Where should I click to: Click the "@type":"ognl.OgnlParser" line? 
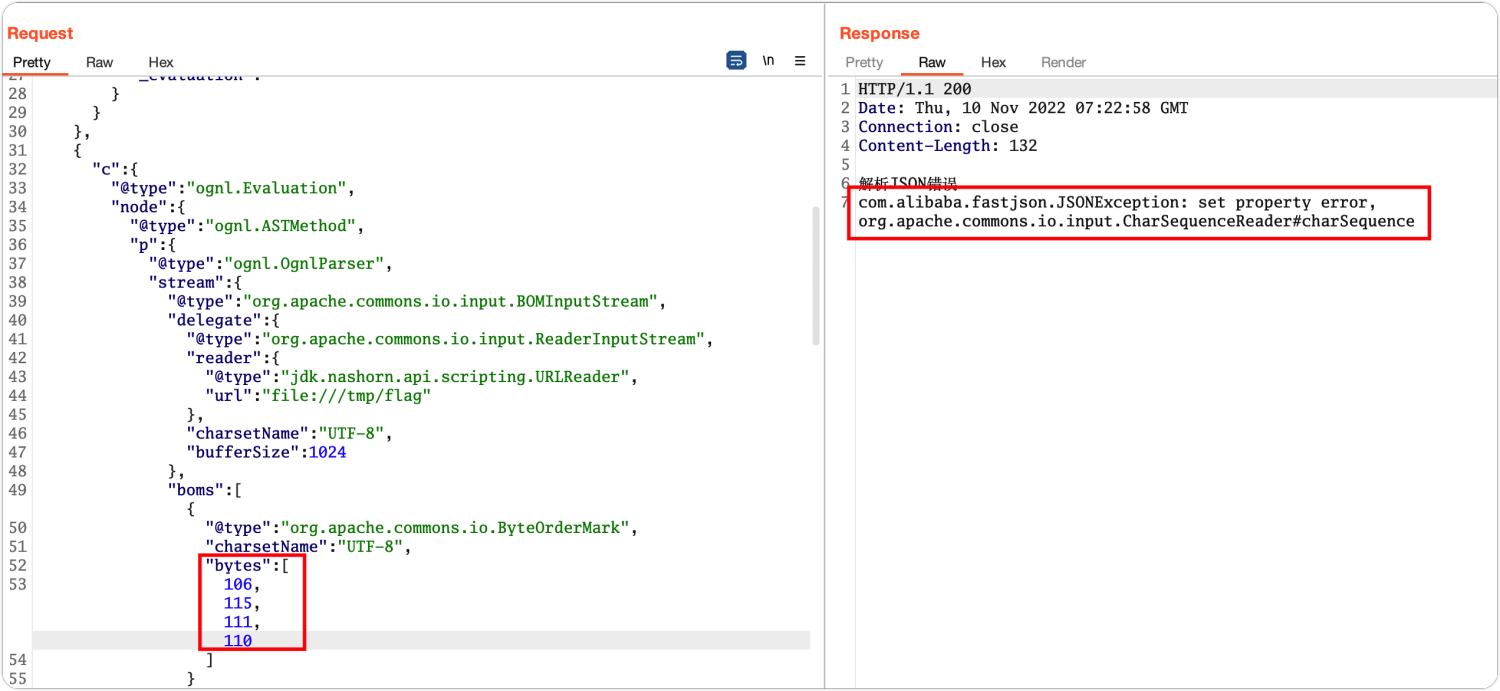[269, 264]
